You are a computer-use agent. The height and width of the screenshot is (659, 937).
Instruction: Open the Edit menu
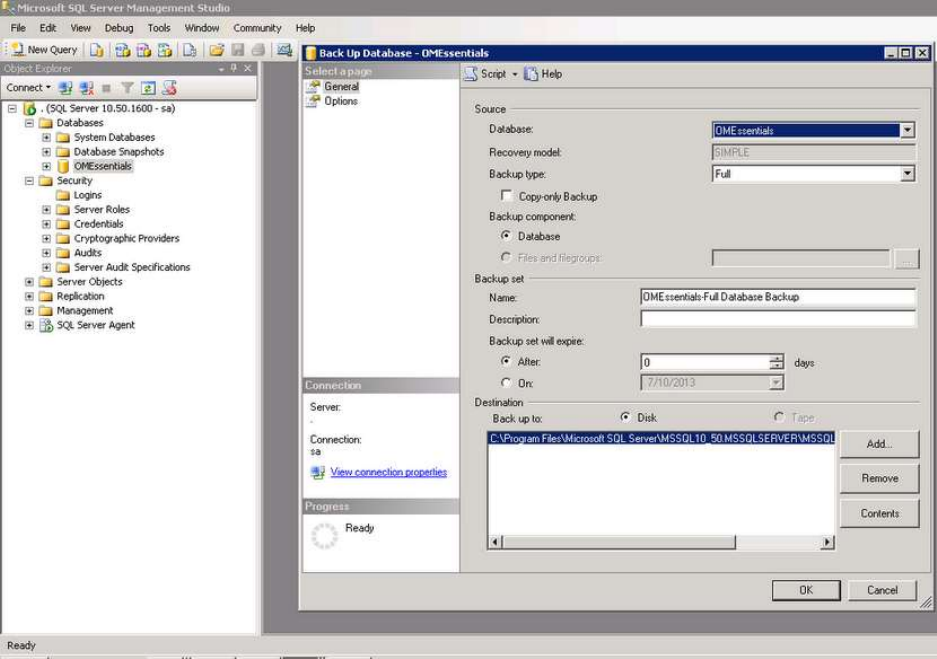click(x=48, y=28)
